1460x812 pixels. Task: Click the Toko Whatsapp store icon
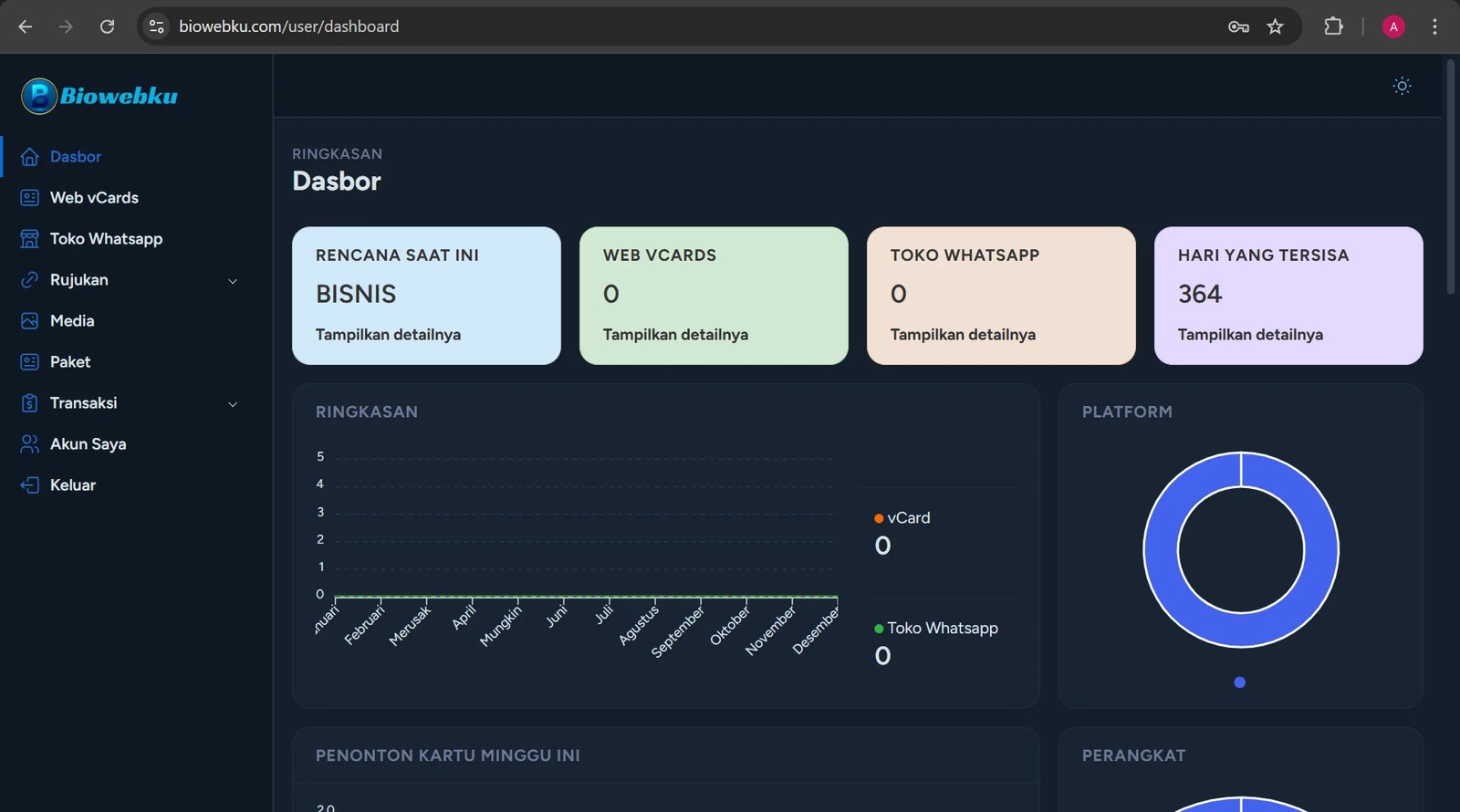click(x=30, y=239)
